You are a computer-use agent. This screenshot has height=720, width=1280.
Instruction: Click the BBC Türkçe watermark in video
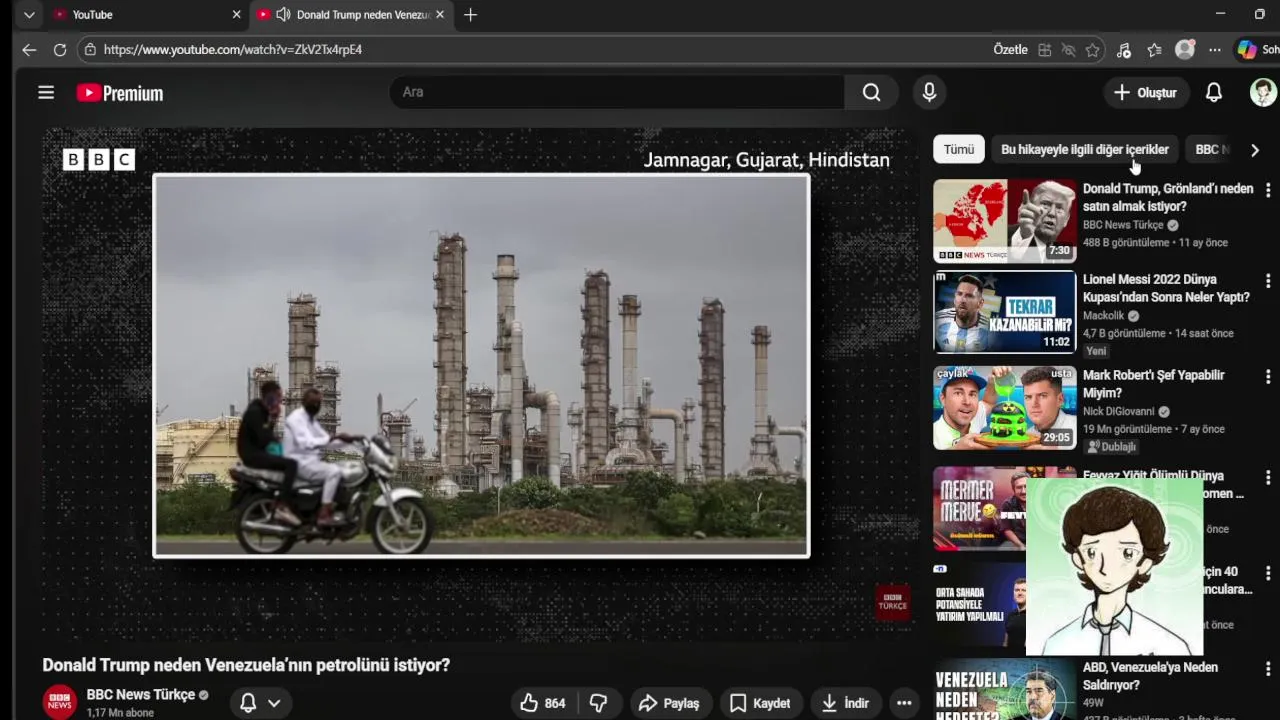893,602
